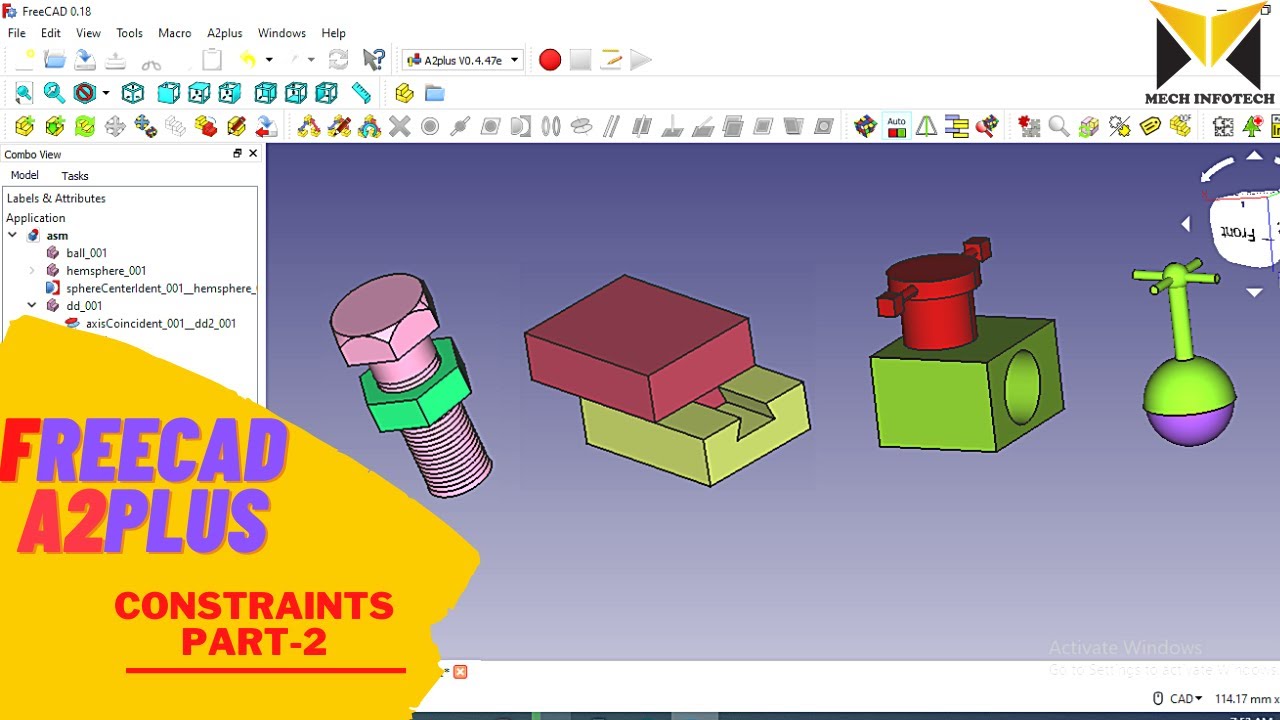The image size is (1280, 720).
Task: Click Fit All view icon
Action: [x=24, y=93]
